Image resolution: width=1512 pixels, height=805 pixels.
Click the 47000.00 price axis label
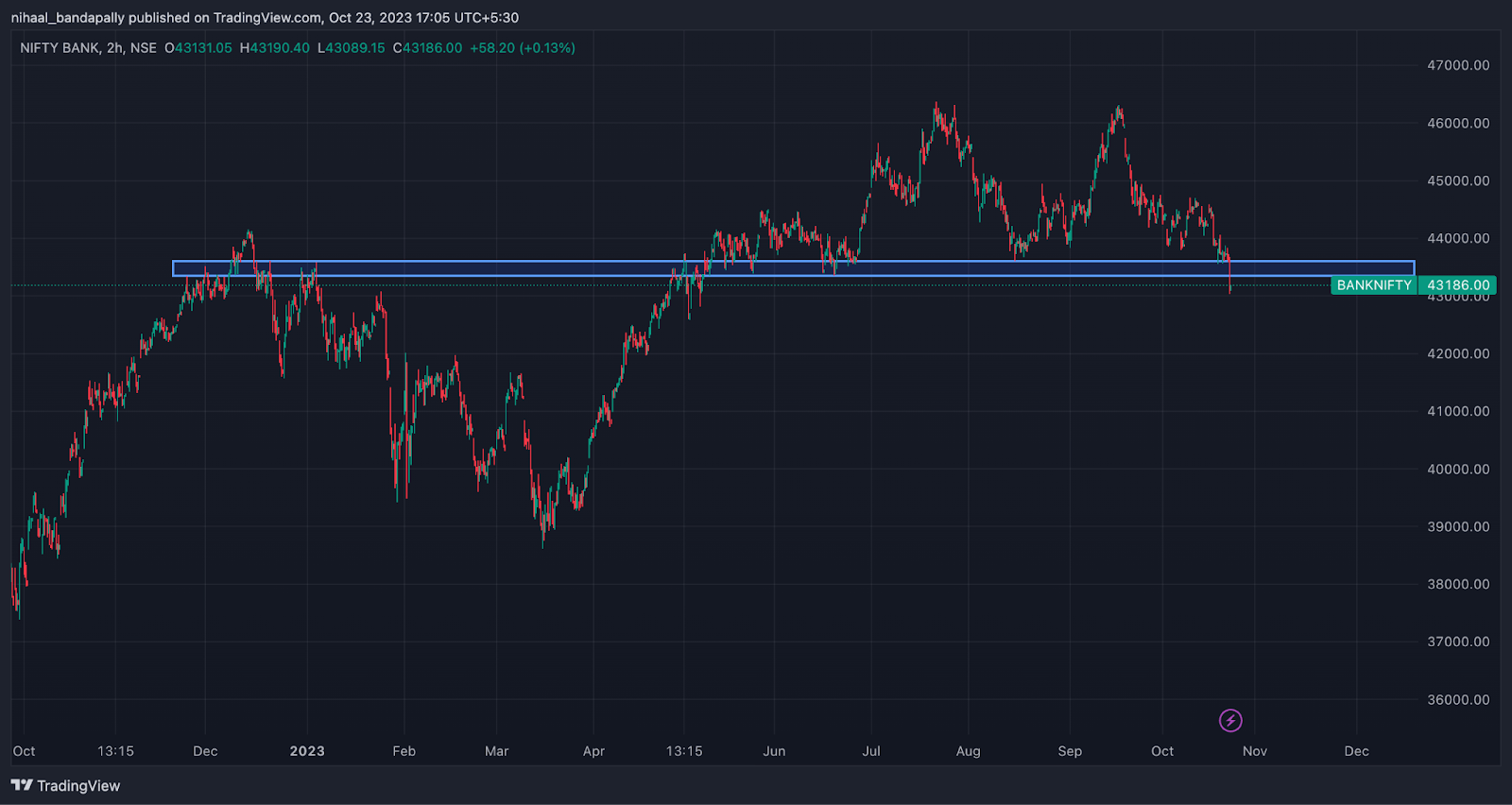pos(1457,65)
